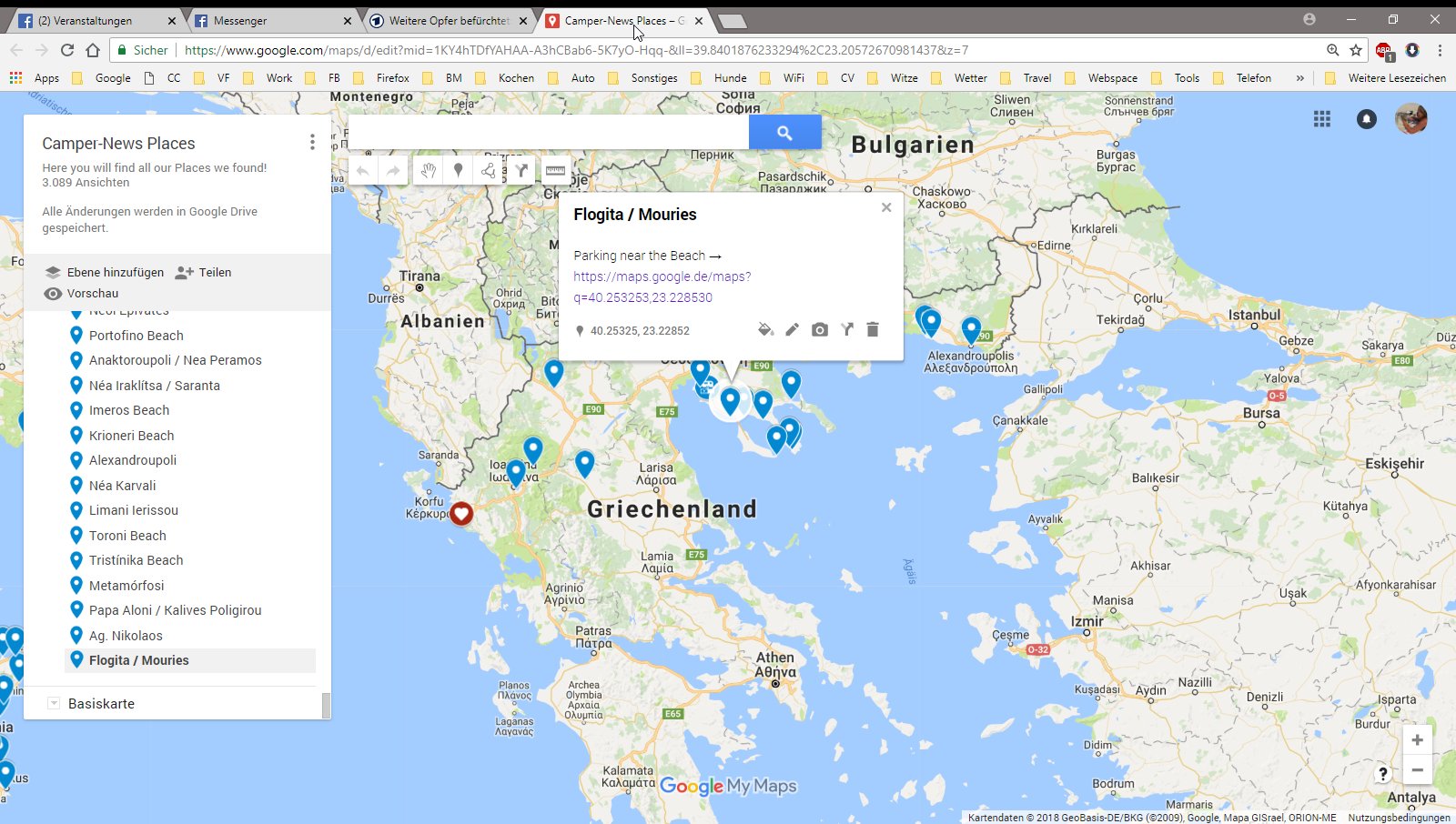The width and height of the screenshot is (1456, 824).
Task: Click the blue map pin east of Larisa
Action: point(584,463)
